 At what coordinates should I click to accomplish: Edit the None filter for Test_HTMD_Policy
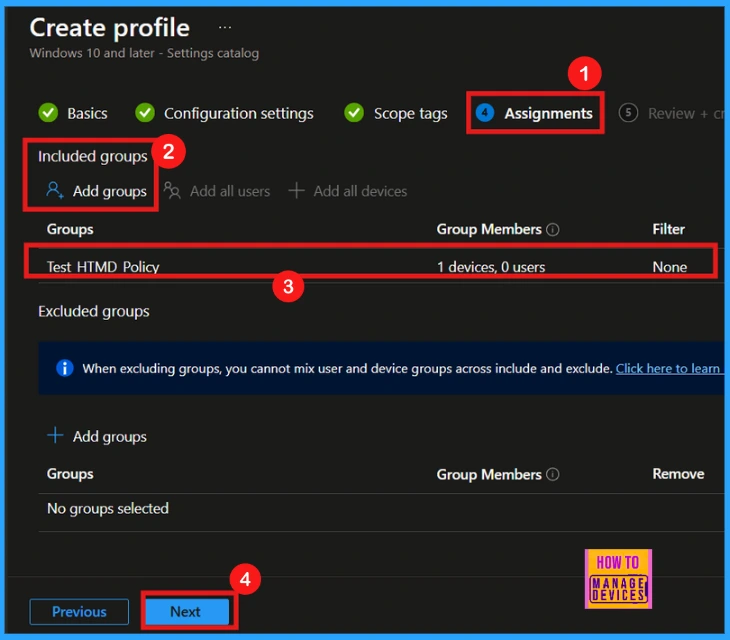coord(669,267)
